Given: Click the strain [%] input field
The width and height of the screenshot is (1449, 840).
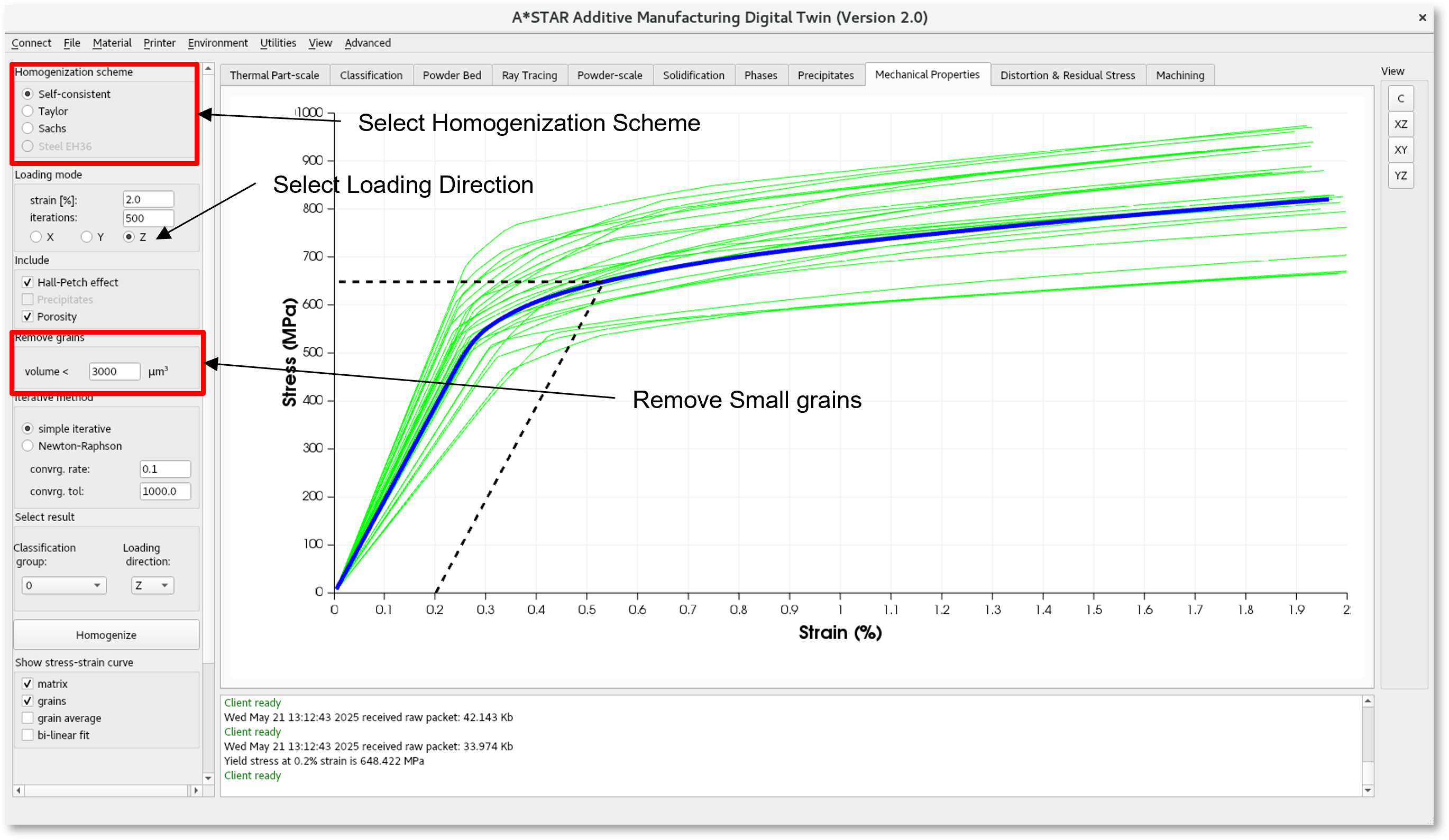Looking at the screenshot, I should click(149, 199).
